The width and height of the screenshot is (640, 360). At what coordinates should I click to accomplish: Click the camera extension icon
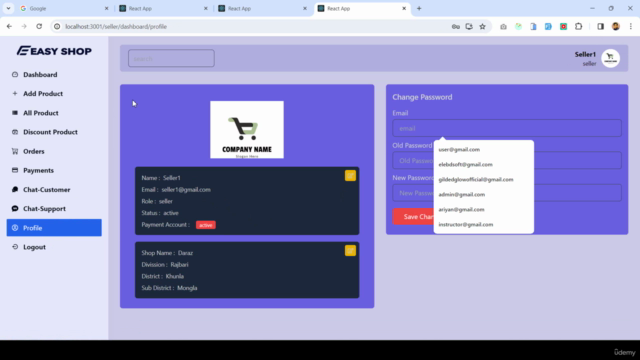point(503,27)
